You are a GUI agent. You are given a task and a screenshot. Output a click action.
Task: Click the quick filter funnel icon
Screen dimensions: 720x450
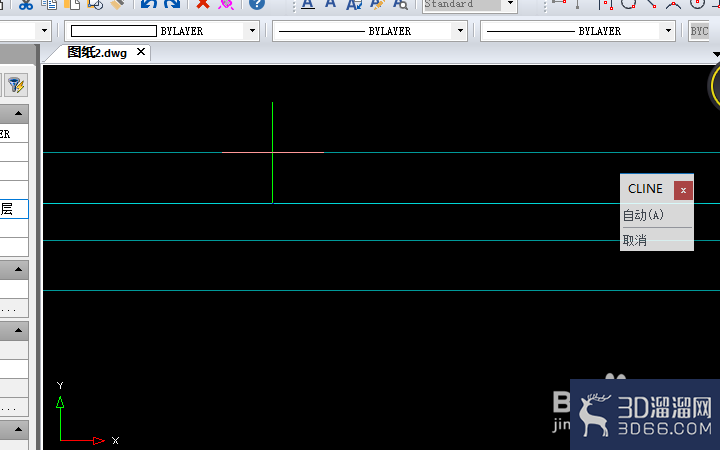click(x=16, y=85)
